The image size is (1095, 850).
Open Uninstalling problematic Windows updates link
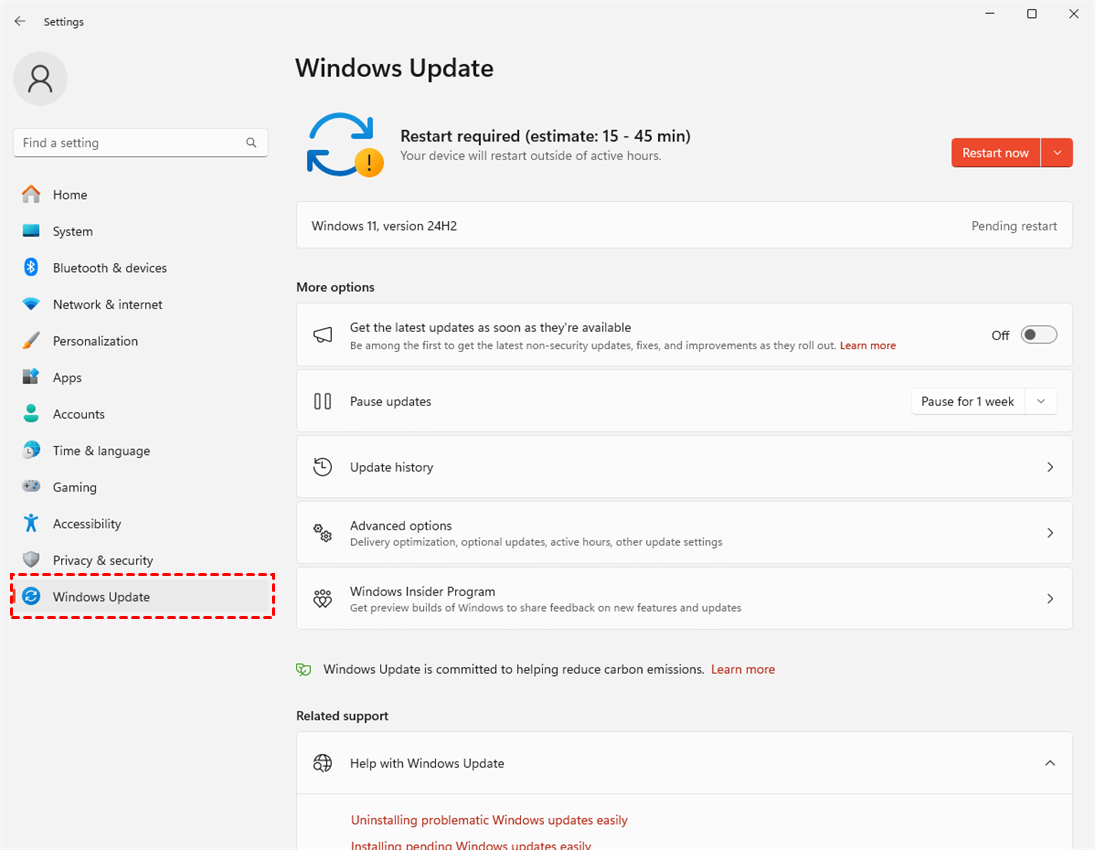point(489,820)
